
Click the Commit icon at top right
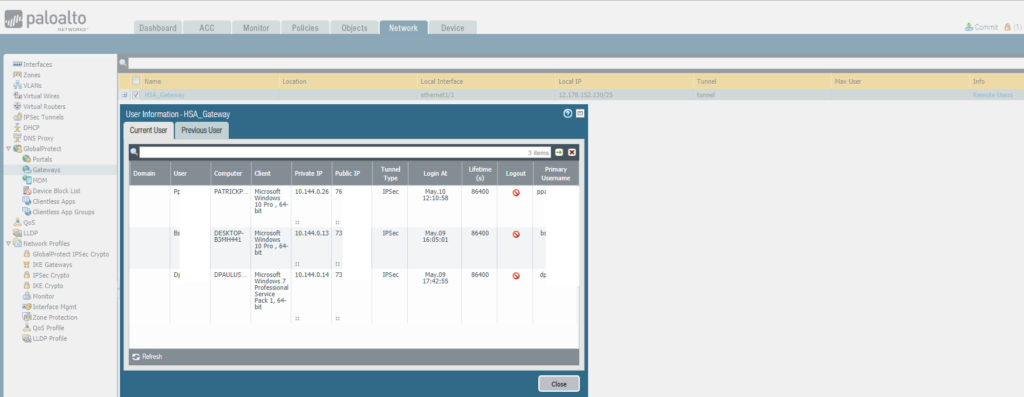pyautogui.click(x=969, y=27)
